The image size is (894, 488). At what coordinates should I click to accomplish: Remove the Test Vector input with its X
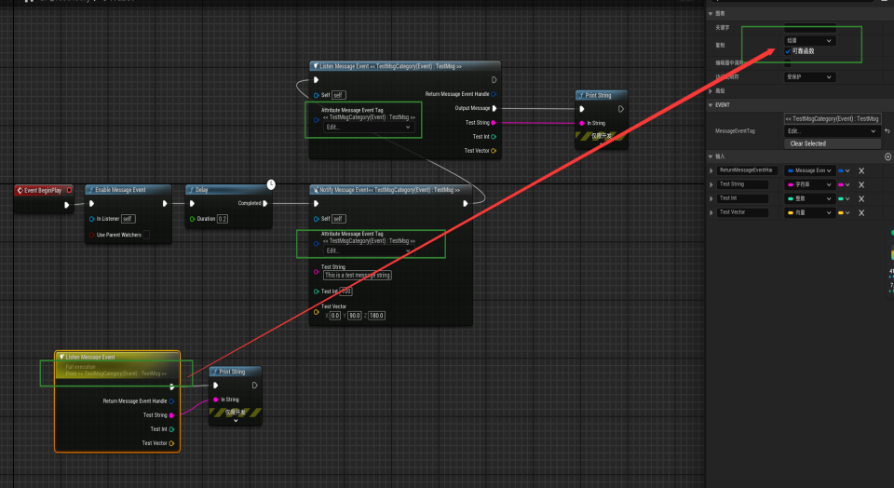(x=862, y=213)
